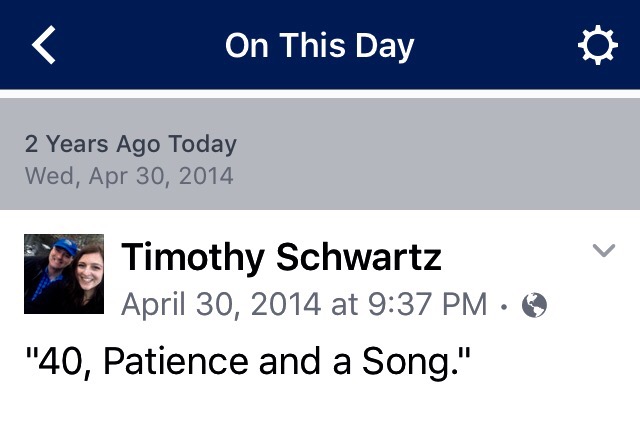Select the "On This Day" title
640x429 pixels.
pos(319,46)
